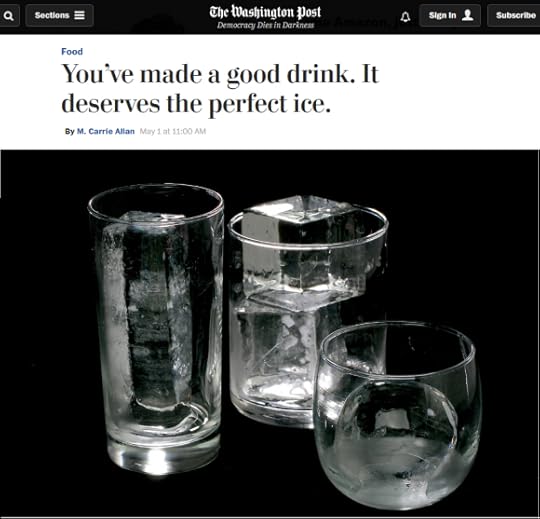
Task: Click the Sections label text
Action: coord(52,15)
